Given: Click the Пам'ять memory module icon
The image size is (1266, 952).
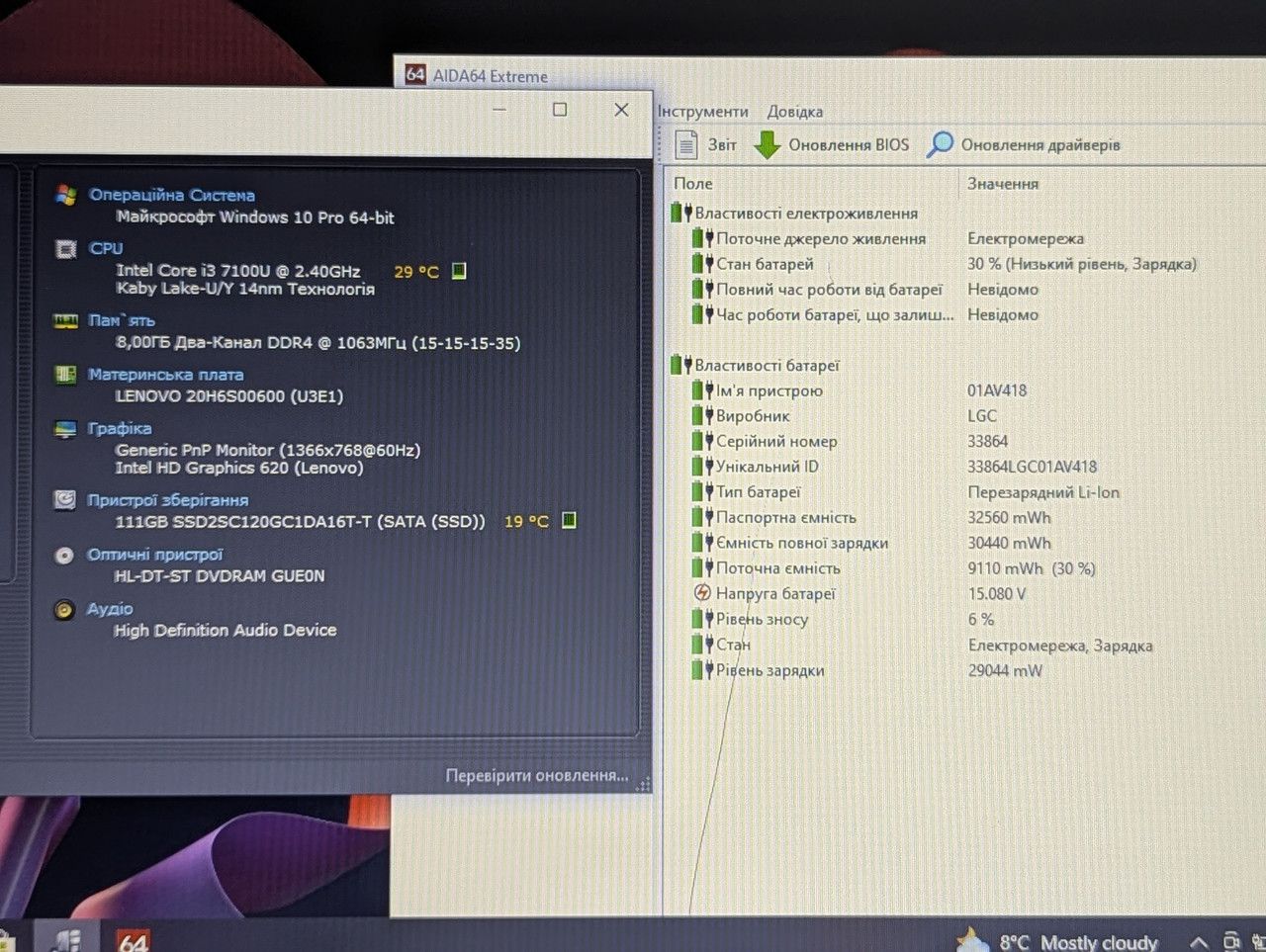Looking at the screenshot, I should point(65,320).
